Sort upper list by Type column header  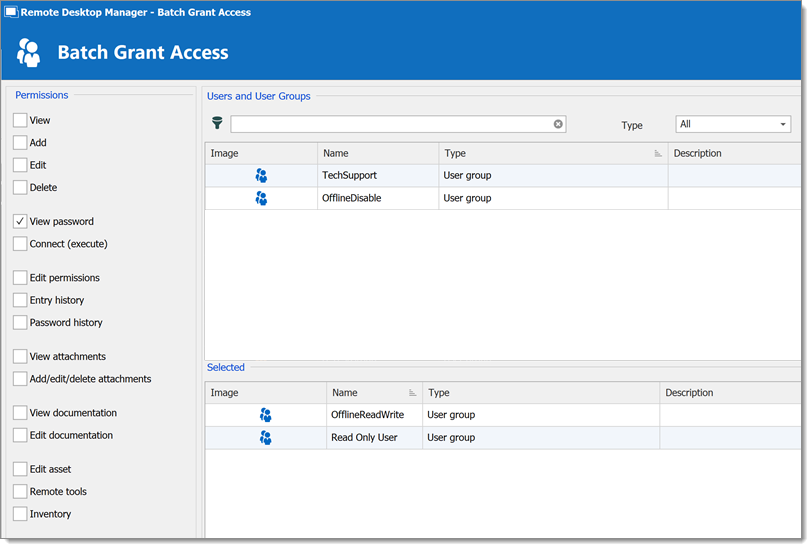[x=553, y=153]
